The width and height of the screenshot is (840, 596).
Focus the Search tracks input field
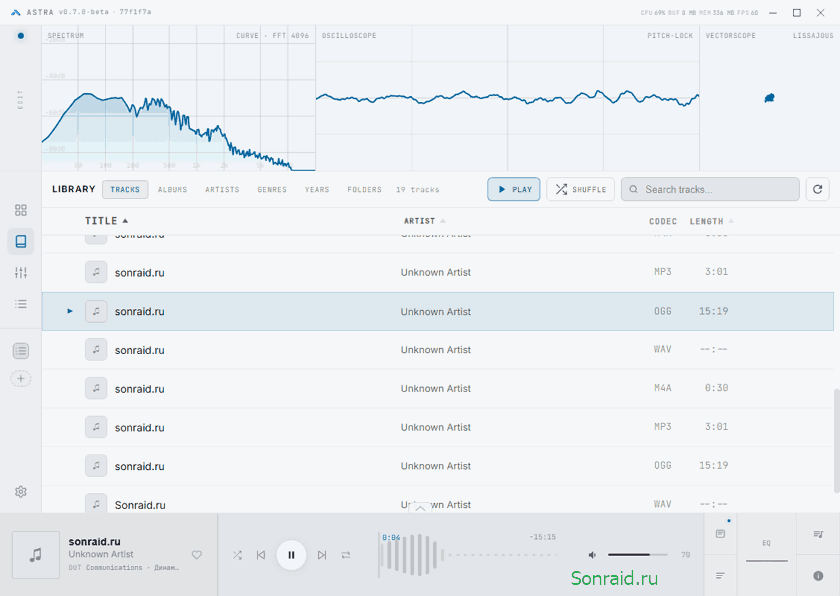(x=710, y=189)
